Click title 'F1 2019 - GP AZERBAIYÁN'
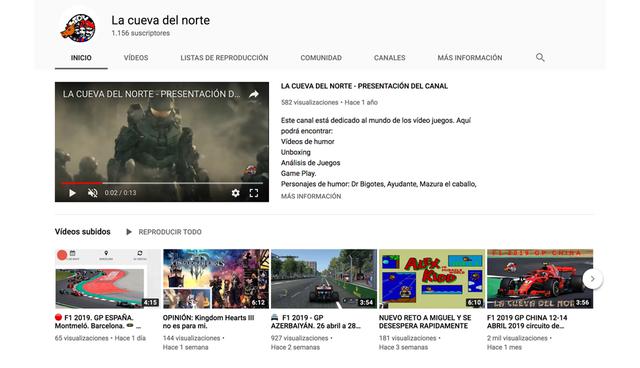The height and width of the screenshot is (368, 640). point(316,321)
